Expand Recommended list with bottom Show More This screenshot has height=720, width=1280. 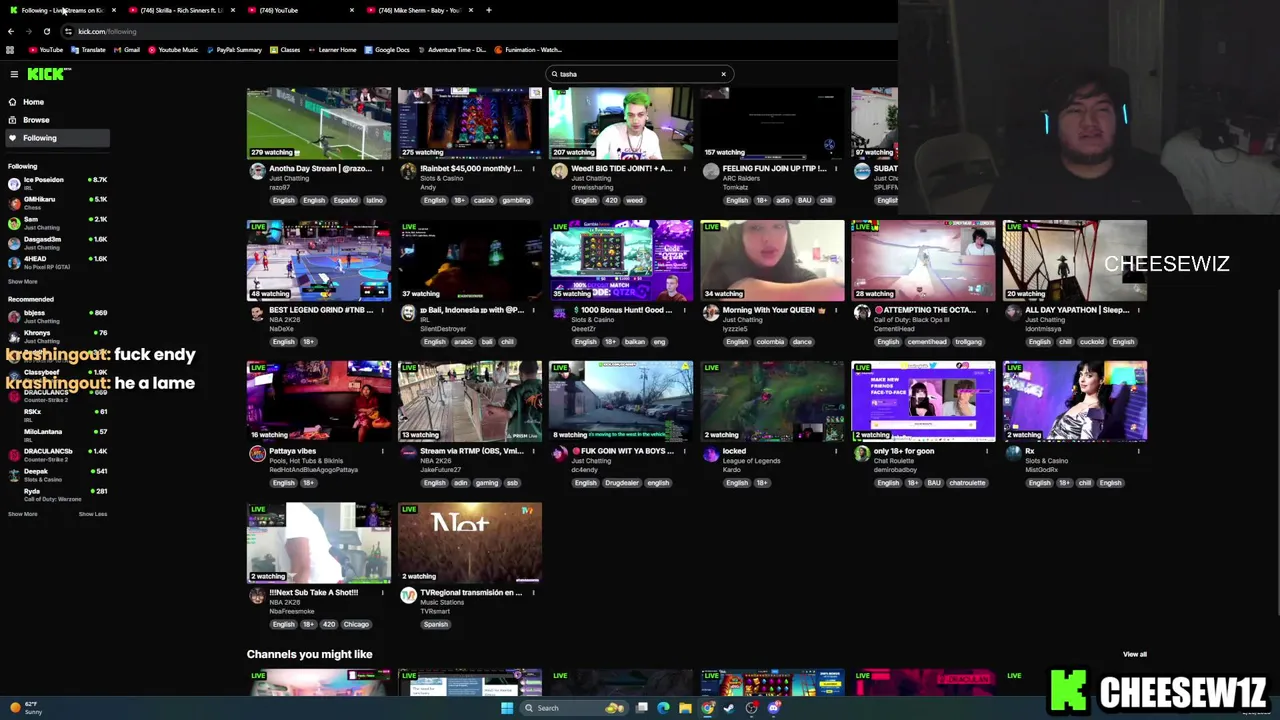click(x=22, y=514)
